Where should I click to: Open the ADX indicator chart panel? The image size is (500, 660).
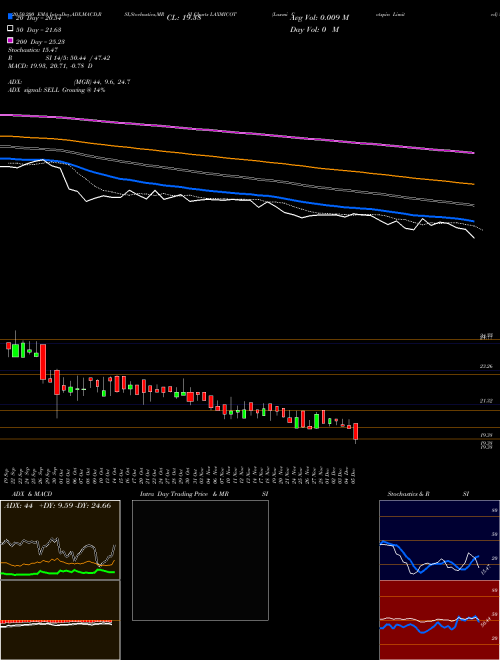pos(60,540)
